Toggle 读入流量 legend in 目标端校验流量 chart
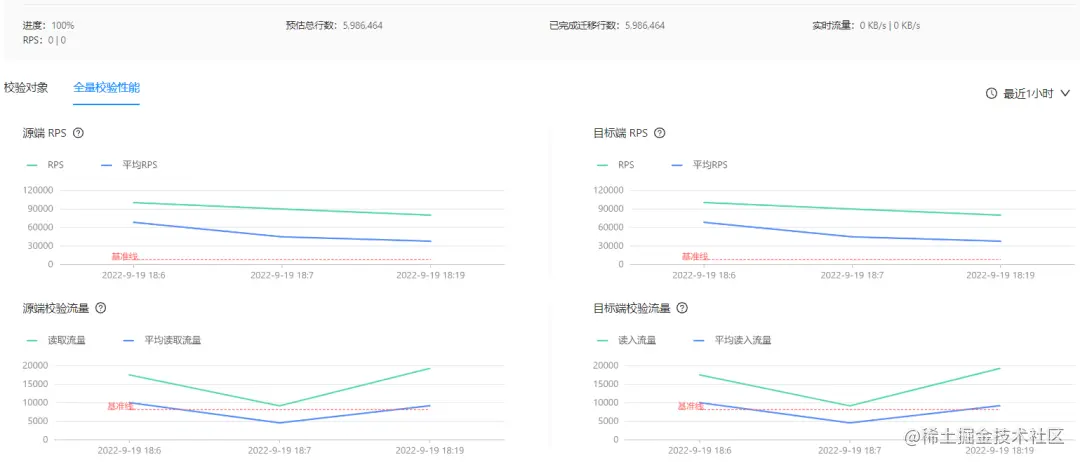The height and width of the screenshot is (462, 1080). coord(626,340)
